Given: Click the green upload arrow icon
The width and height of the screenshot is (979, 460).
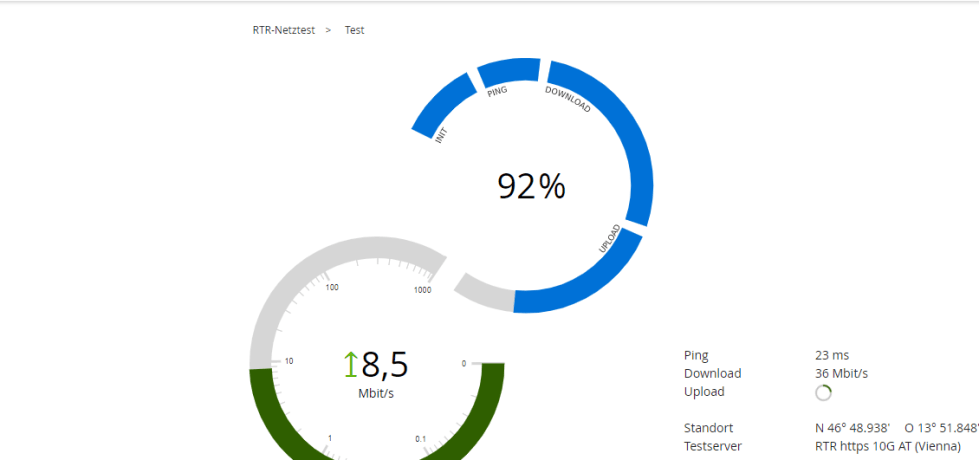Looking at the screenshot, I should click(350, 365).
